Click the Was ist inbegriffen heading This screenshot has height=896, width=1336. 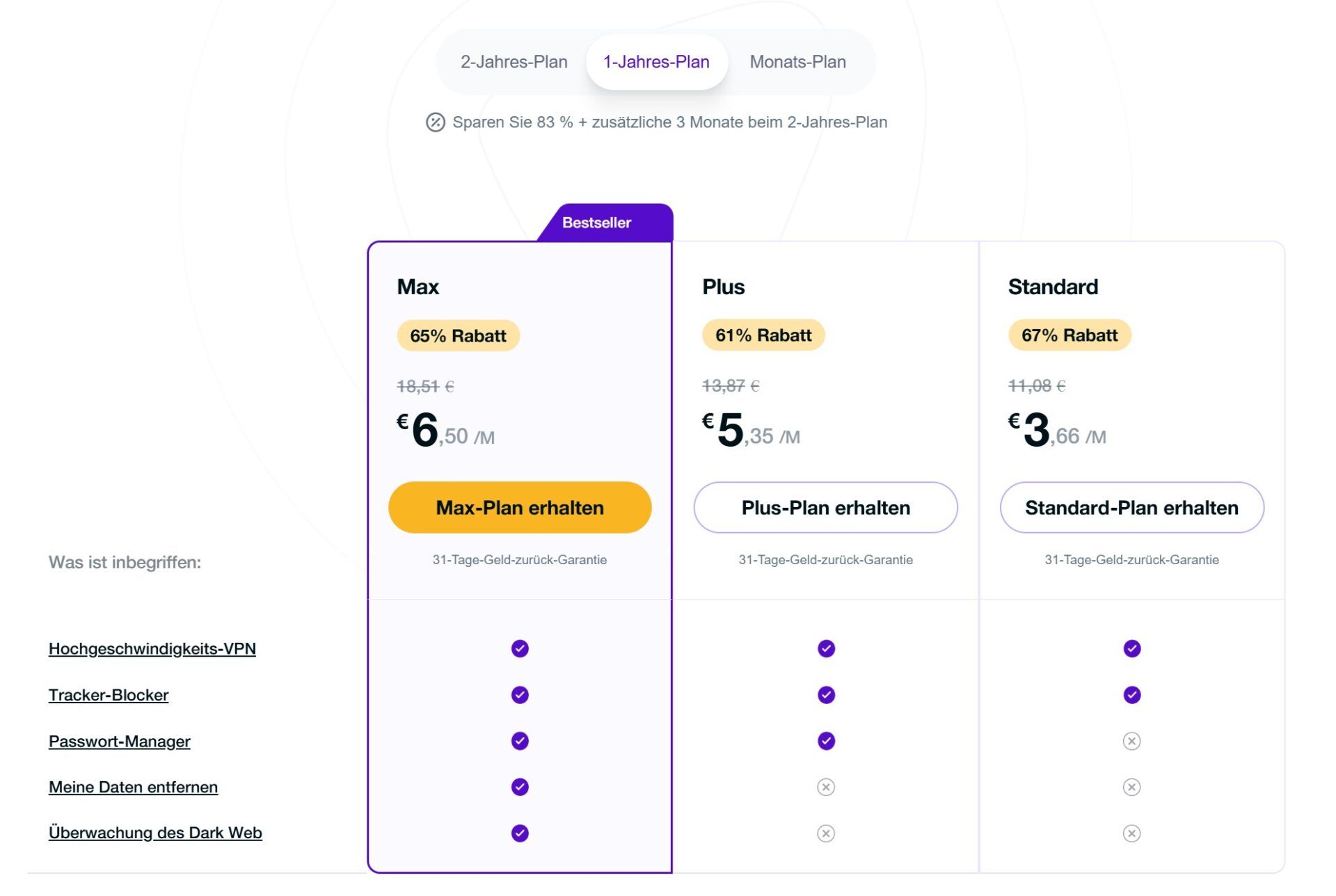[125, 563]
